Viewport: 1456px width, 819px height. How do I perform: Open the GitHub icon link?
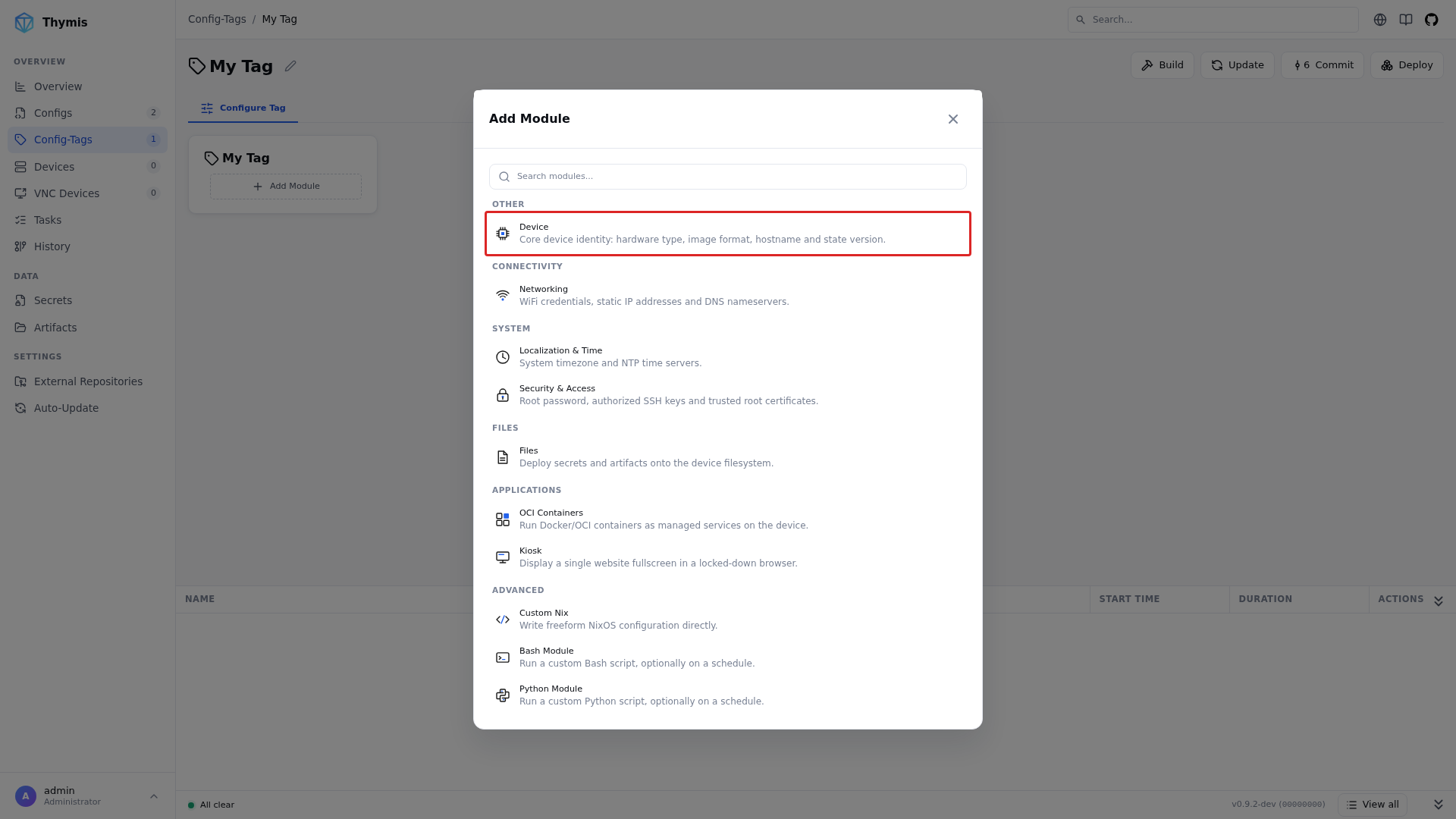coord(1432,20)
